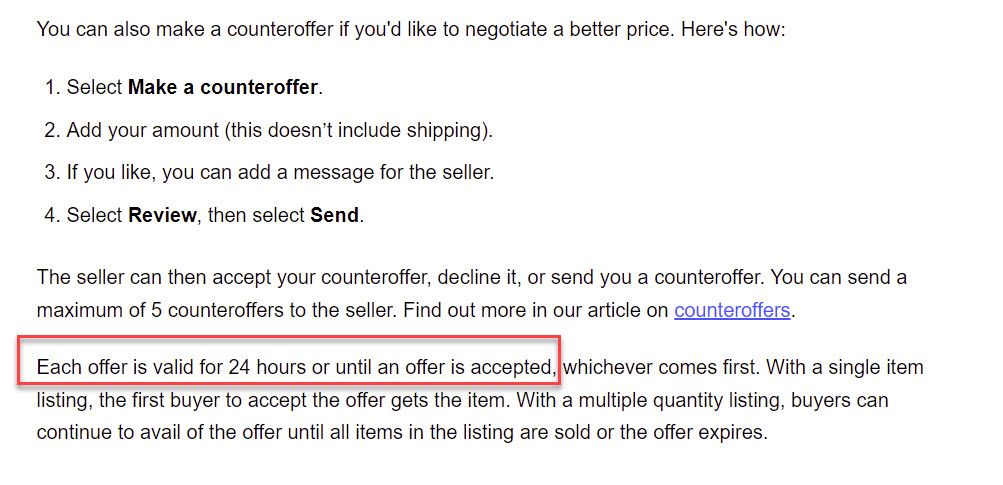Click the 'whichever comes first' phrase
Image resolution: width=1003 pixels, height=485 pixels.
(661, 367)
